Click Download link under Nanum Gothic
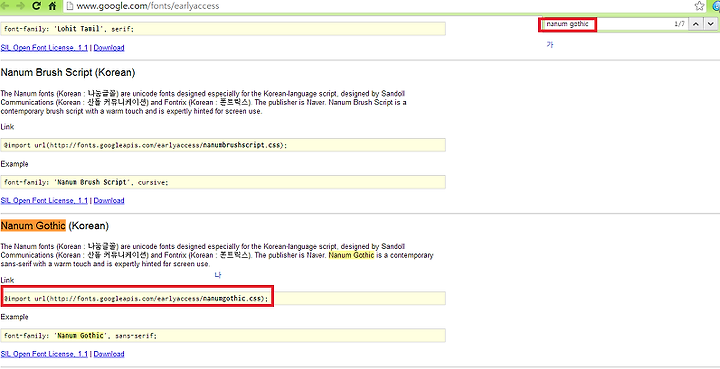The height and width of the screenshot is (369, 720). (109, 354)
